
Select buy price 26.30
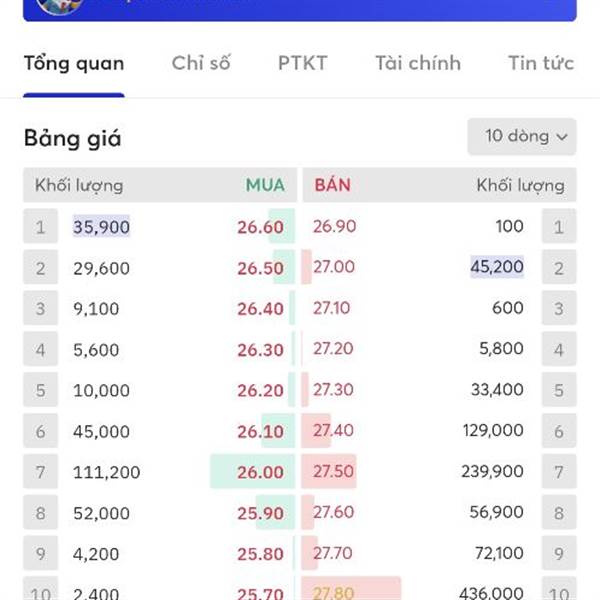[x=260, y=350]
